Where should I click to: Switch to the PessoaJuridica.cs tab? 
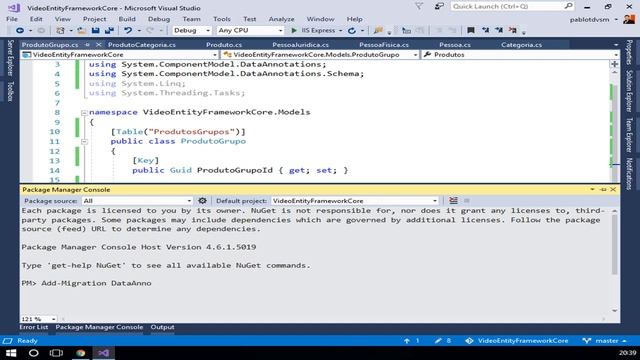tap(300, 45)
